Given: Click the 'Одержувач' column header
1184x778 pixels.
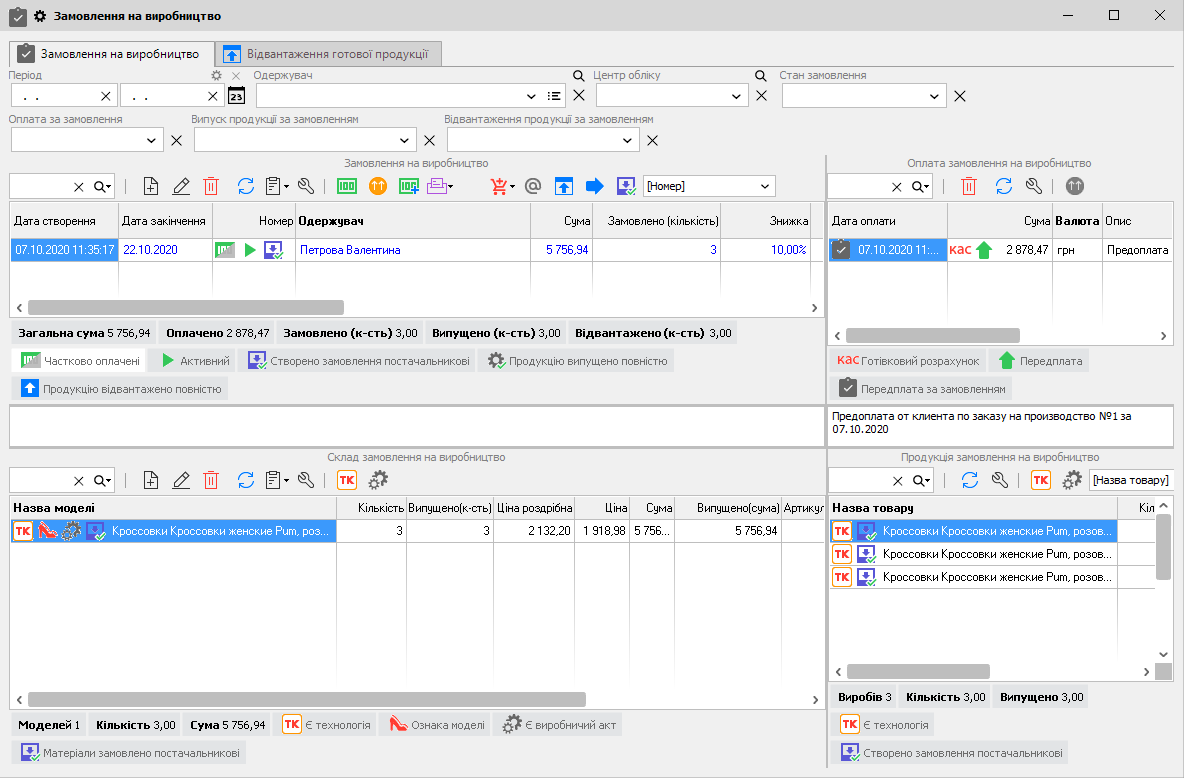Looking at the screenshot, I should point(330,220).
